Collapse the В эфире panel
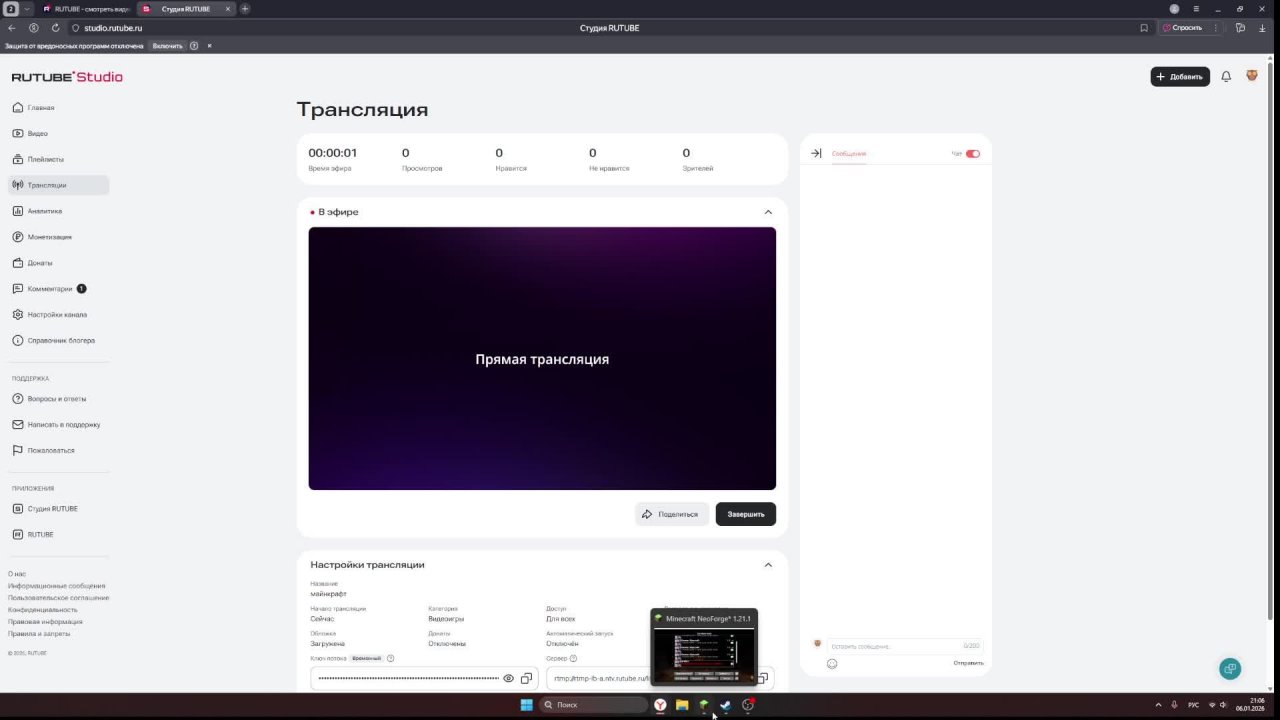The width and height of the screenshot is (1280, 720). (768, 212)
